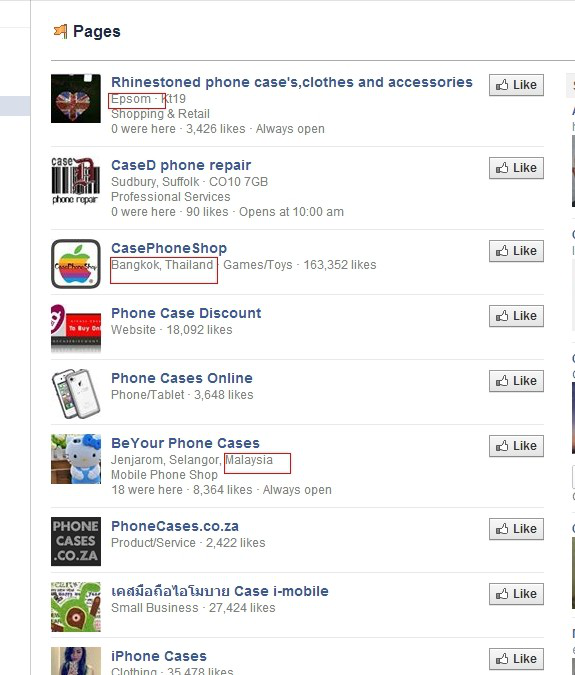
Task: Like the CaseD phone repair page
Action: click(516, 168)
